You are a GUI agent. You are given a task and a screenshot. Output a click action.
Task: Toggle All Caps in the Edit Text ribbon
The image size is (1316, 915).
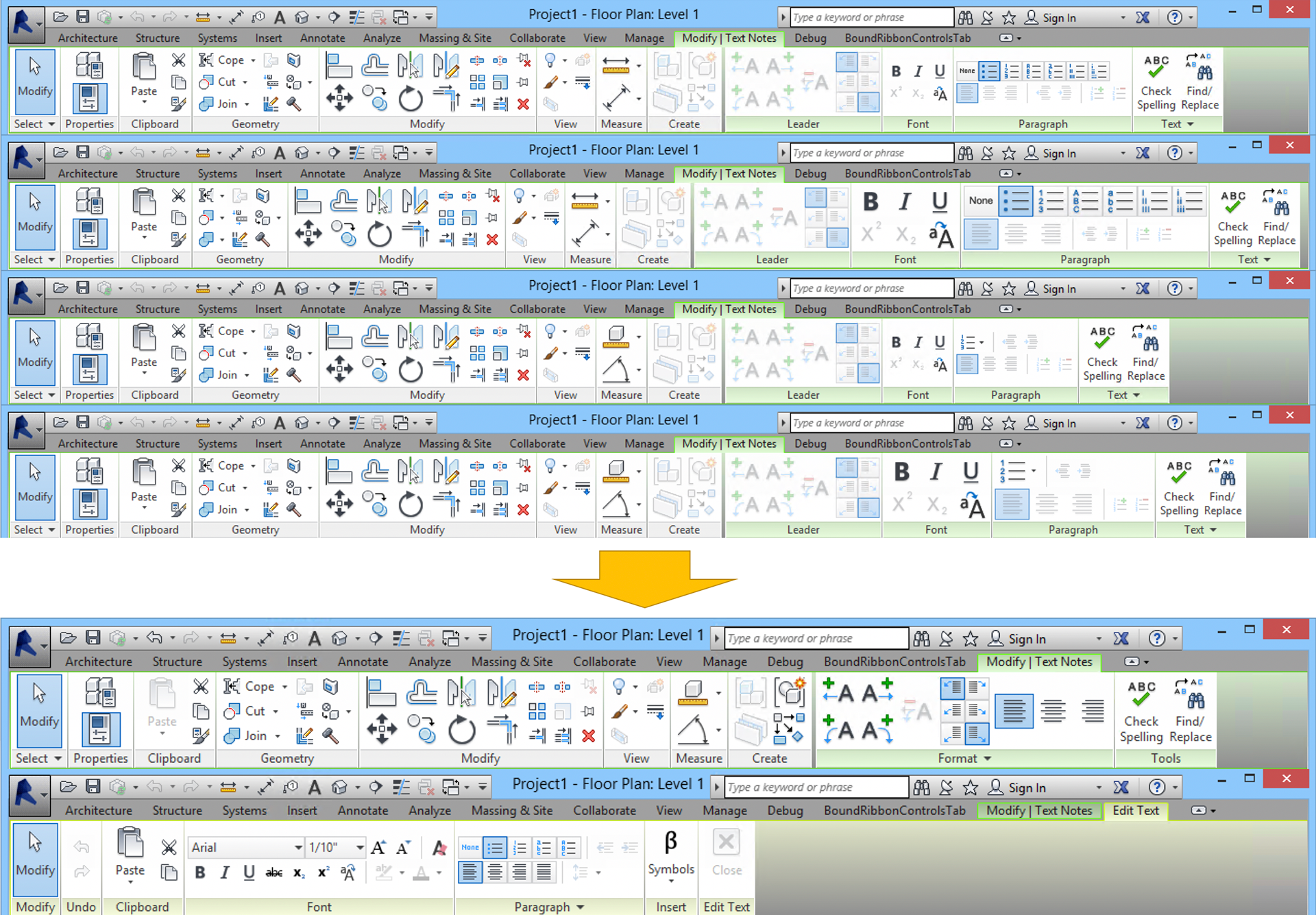click(348, 873)
